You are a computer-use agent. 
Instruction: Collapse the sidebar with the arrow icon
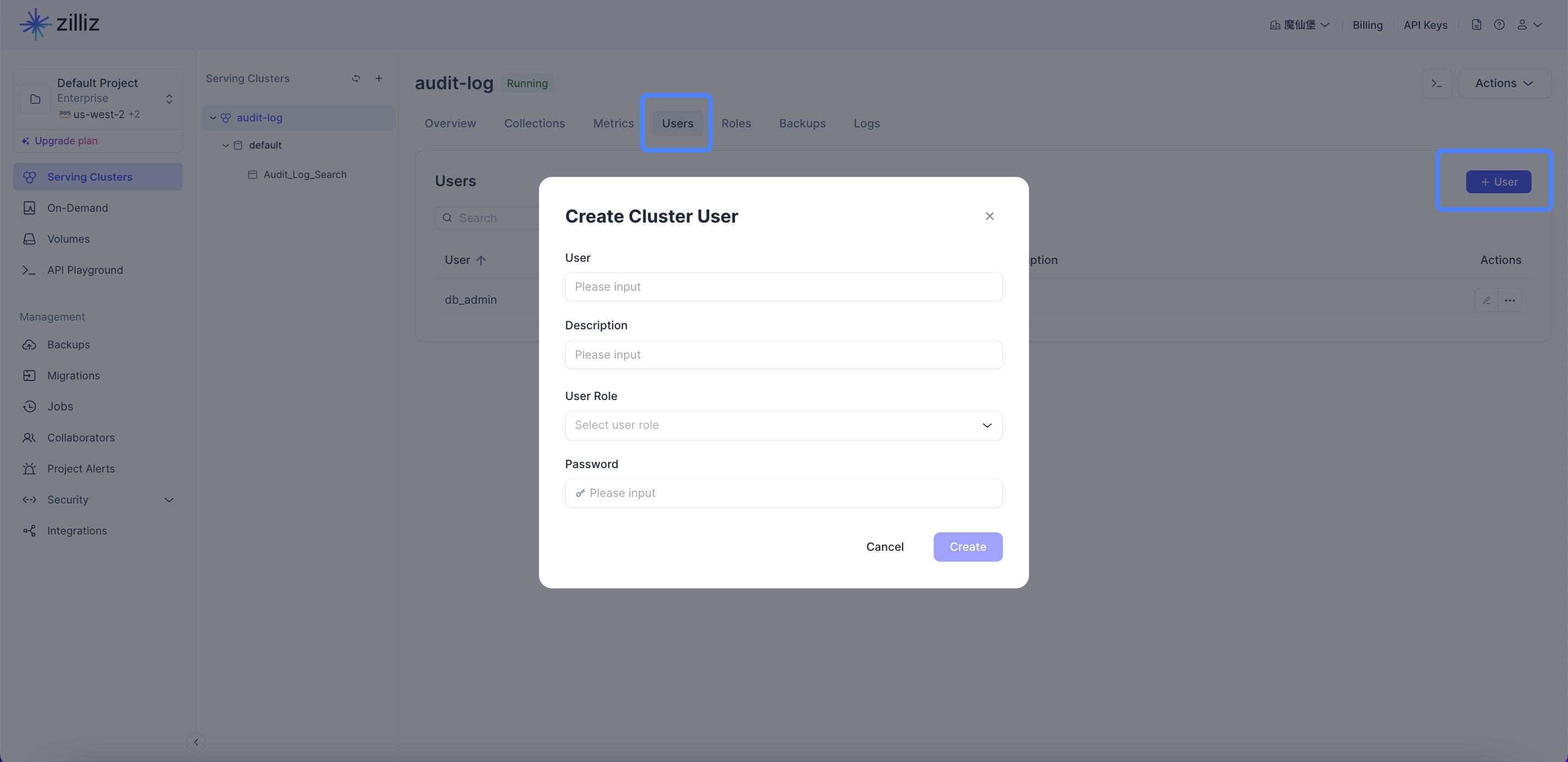[x=196, y=742]
